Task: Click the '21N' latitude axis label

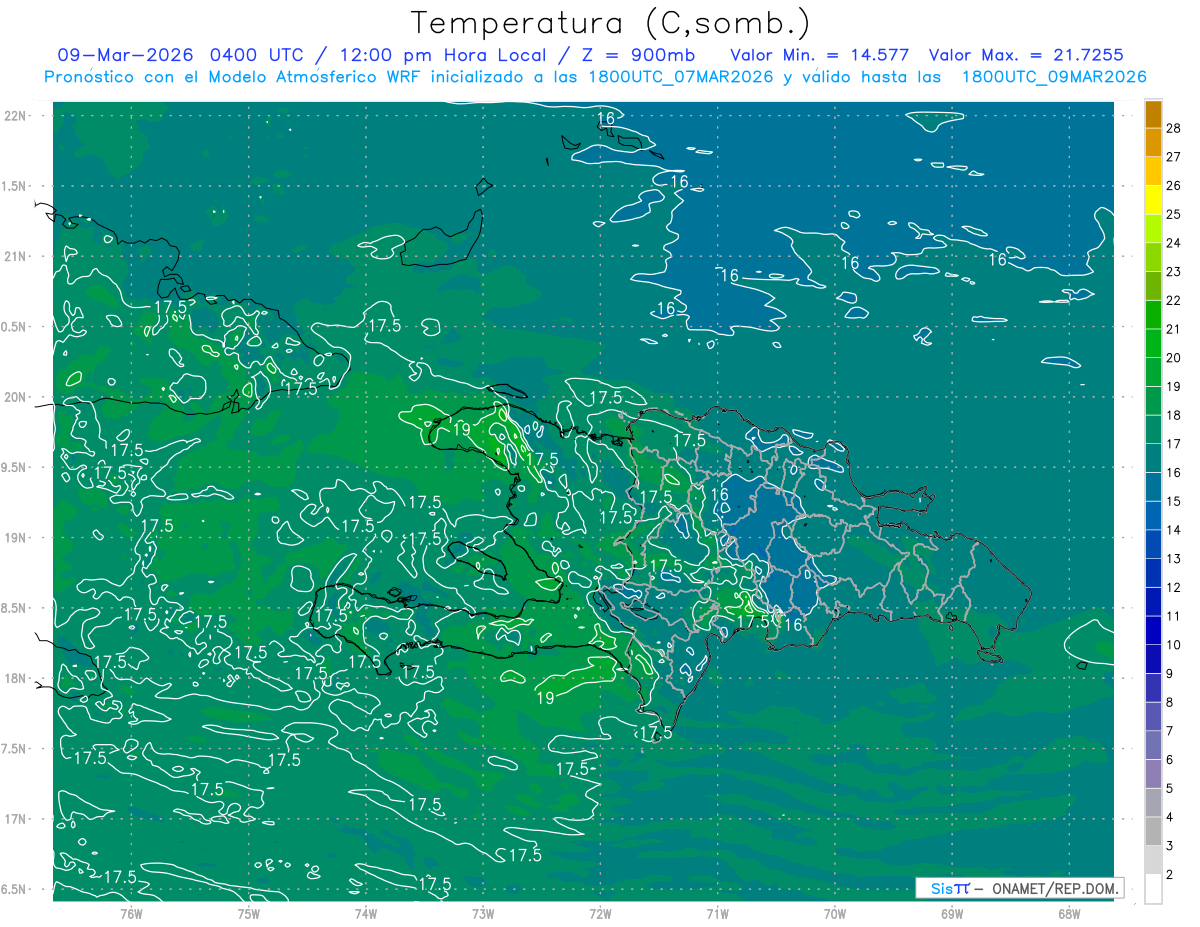Action: click(15, 256)
